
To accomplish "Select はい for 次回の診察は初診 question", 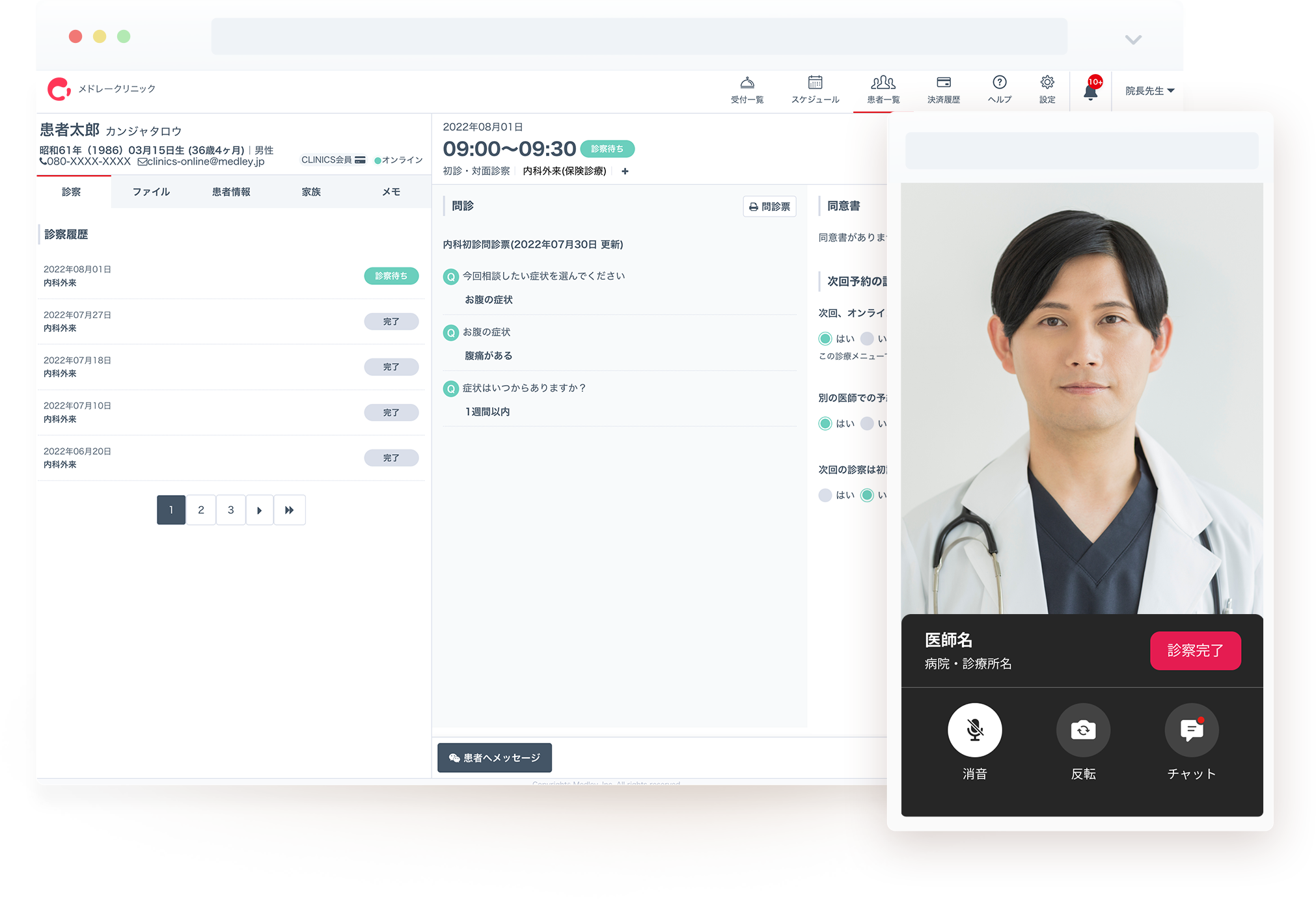I will pyautogui.click(x=825, y=495).
